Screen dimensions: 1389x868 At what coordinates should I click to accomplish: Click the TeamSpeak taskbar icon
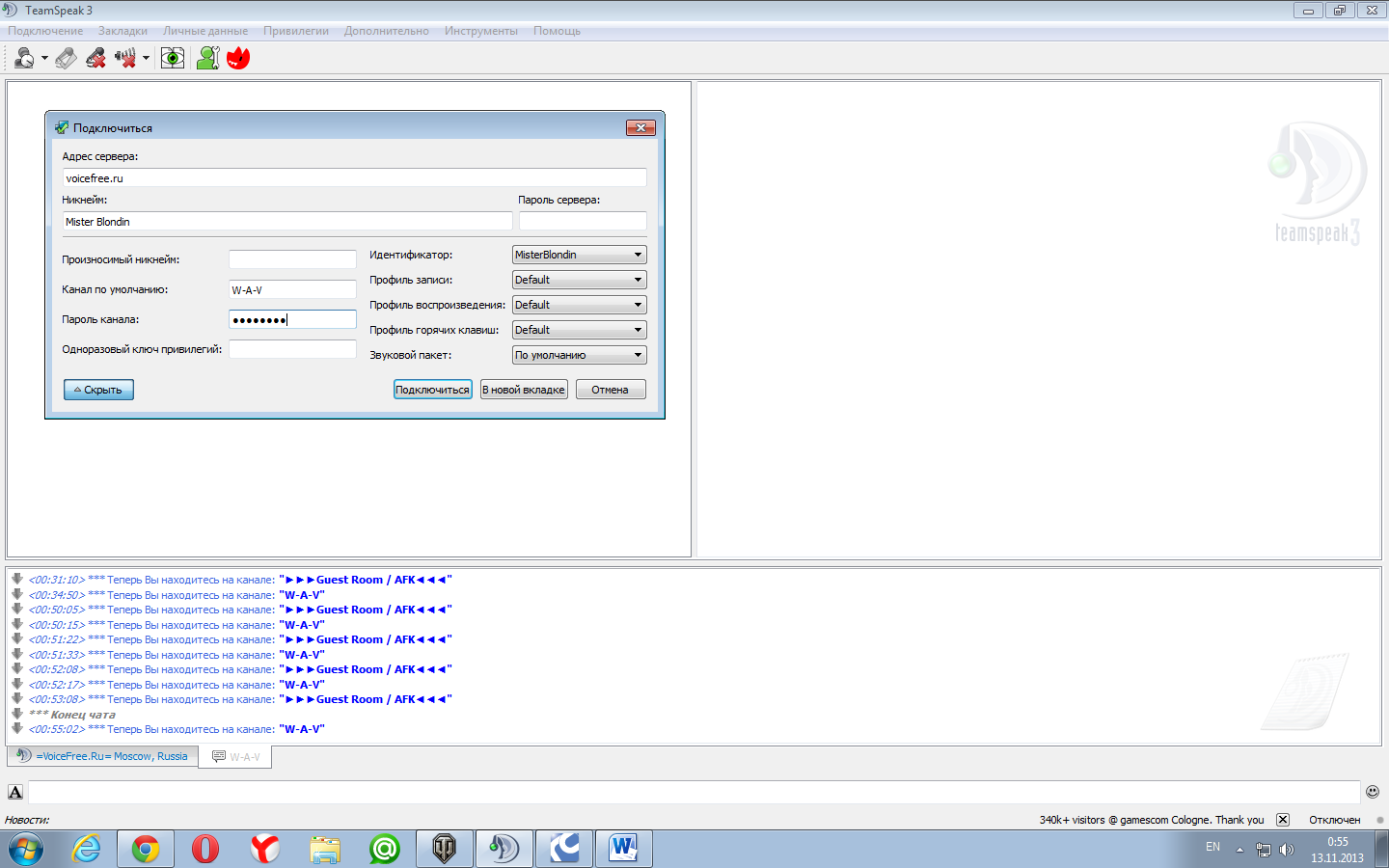click(504, 849)
